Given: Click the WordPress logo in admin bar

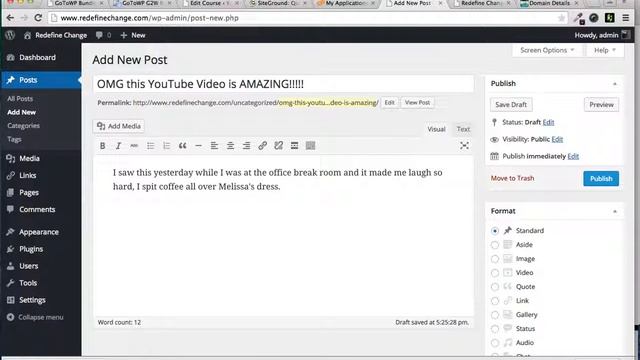Looking at the screenshot, I should pos(10,35).
